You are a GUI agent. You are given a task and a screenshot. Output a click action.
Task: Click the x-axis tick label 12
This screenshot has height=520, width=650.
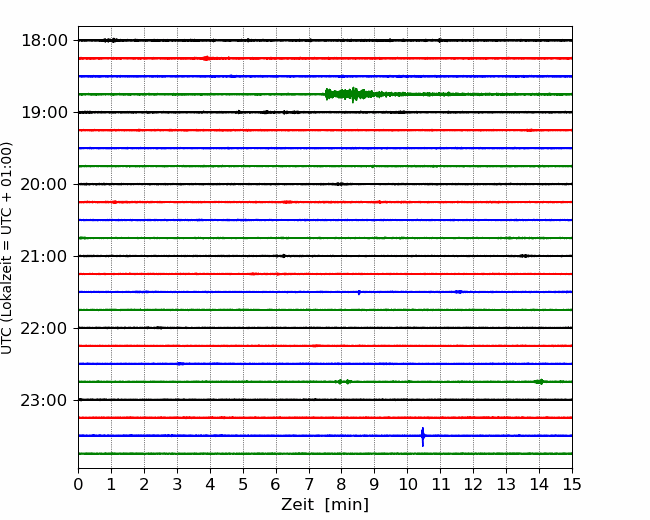[473, 484]
